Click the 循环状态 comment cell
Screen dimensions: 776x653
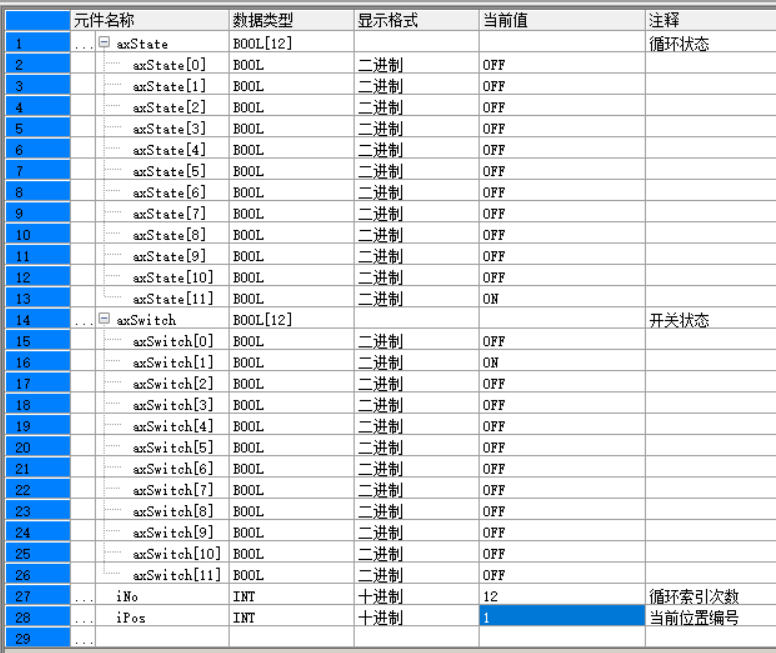[x=708, y=44]
